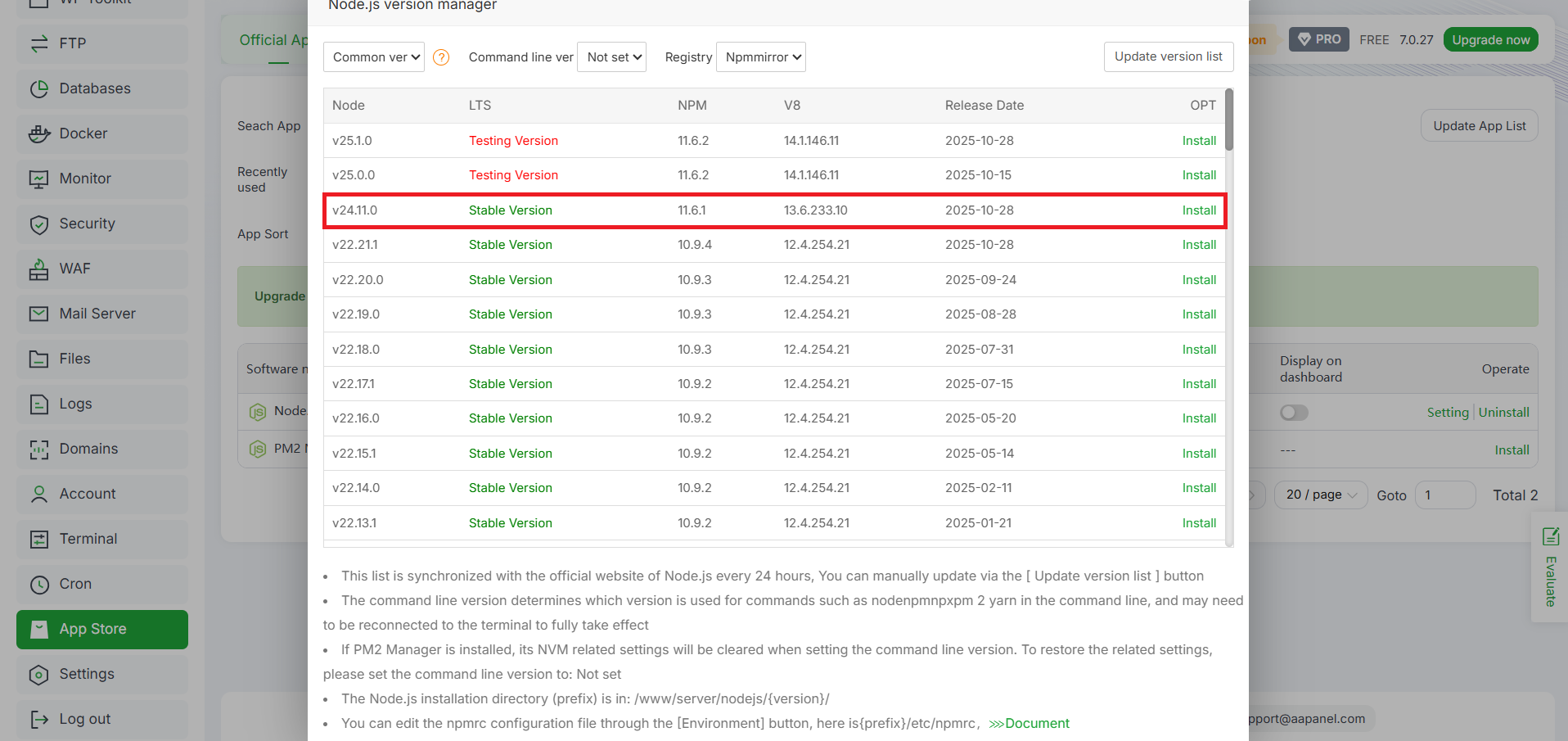This screenshot has height=741, width=1568.
Task: Click Update App List button
Action: coord(1480,126)
